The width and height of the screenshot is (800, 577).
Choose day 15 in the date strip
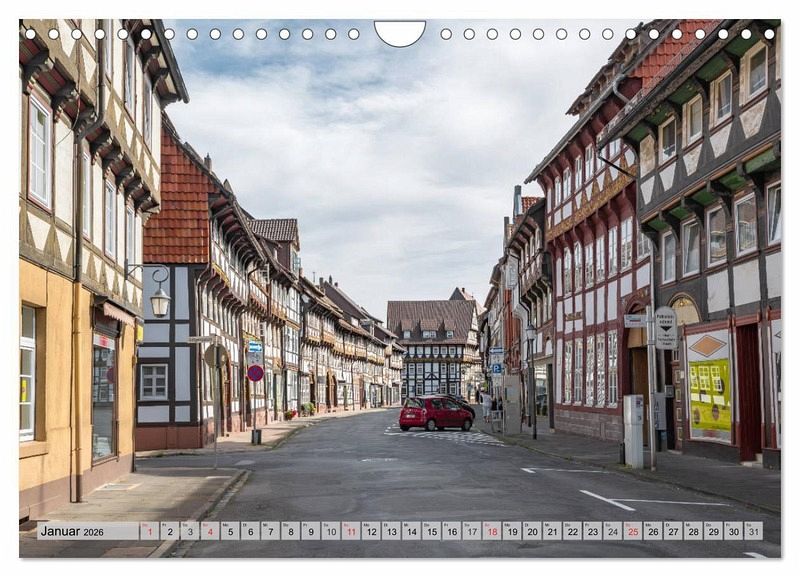[x=431, y=531]
